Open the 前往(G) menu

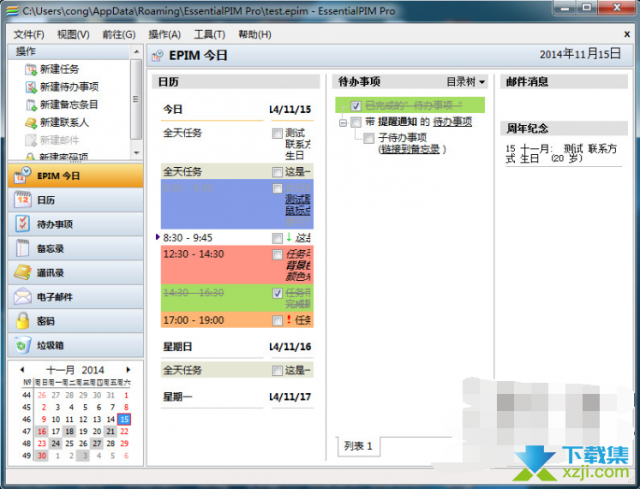click(x=119, y=35)
